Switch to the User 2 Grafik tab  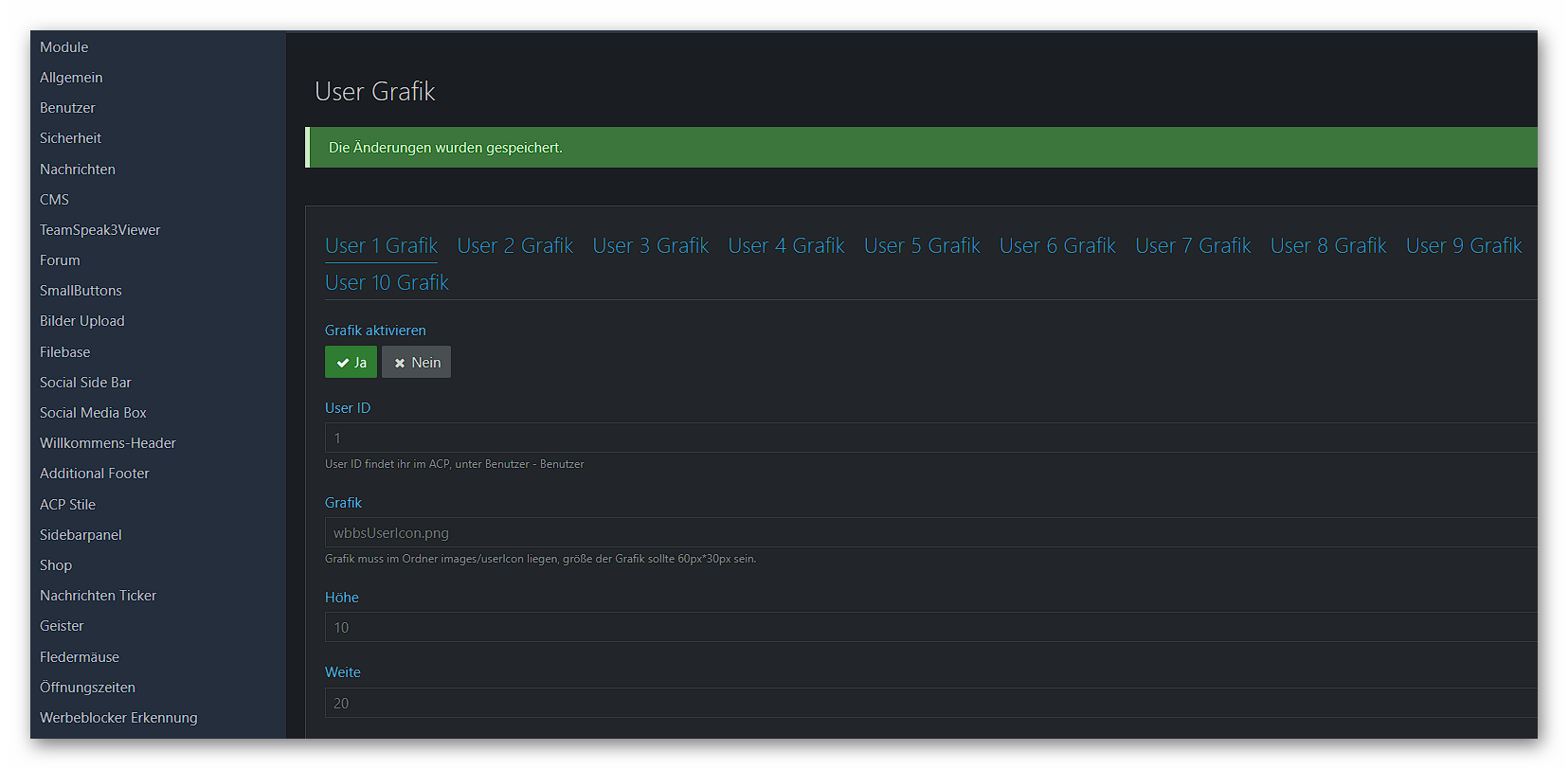[514, 246]
